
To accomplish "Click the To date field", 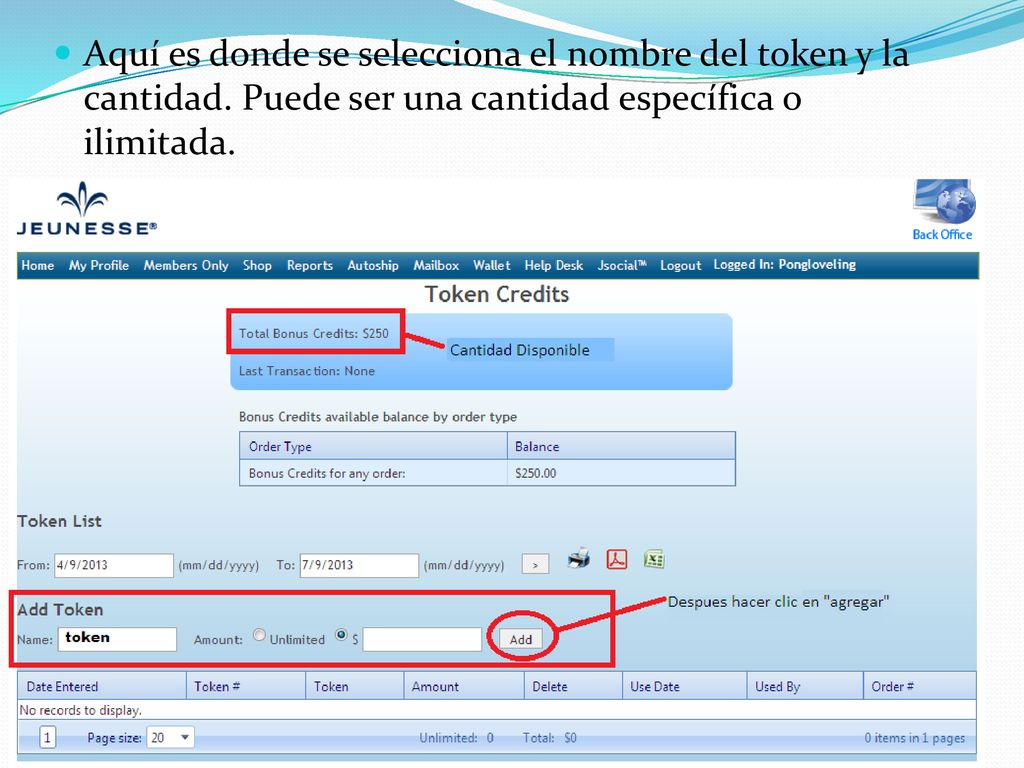I will [359, 566].
